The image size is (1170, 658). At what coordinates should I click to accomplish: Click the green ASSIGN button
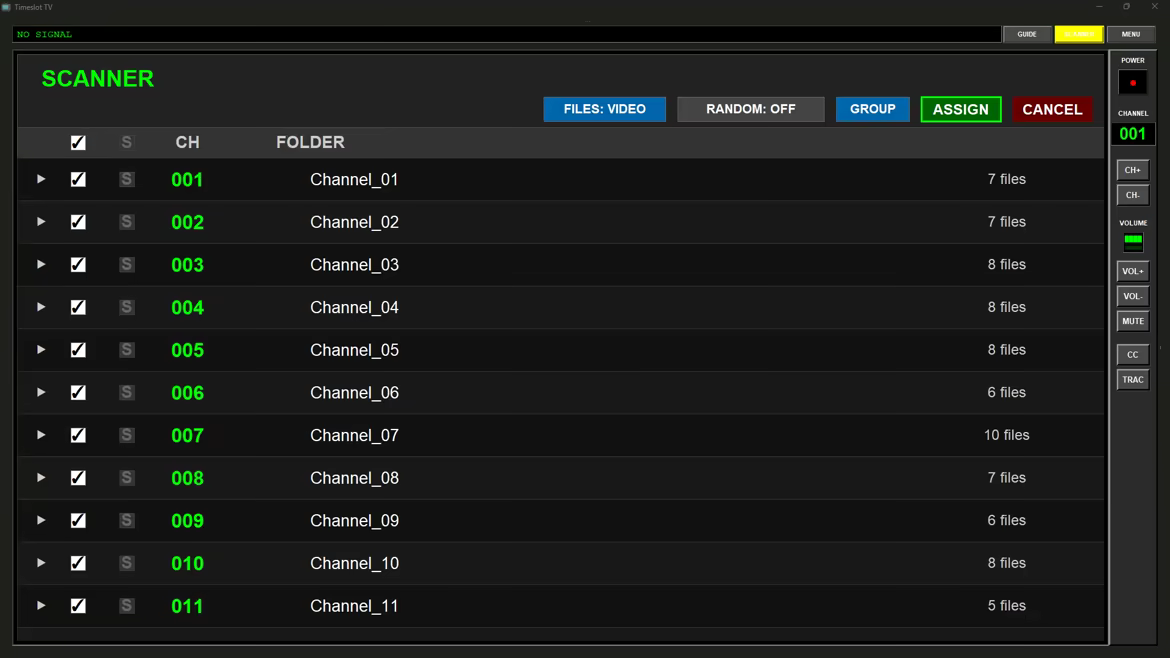(961, 109)
